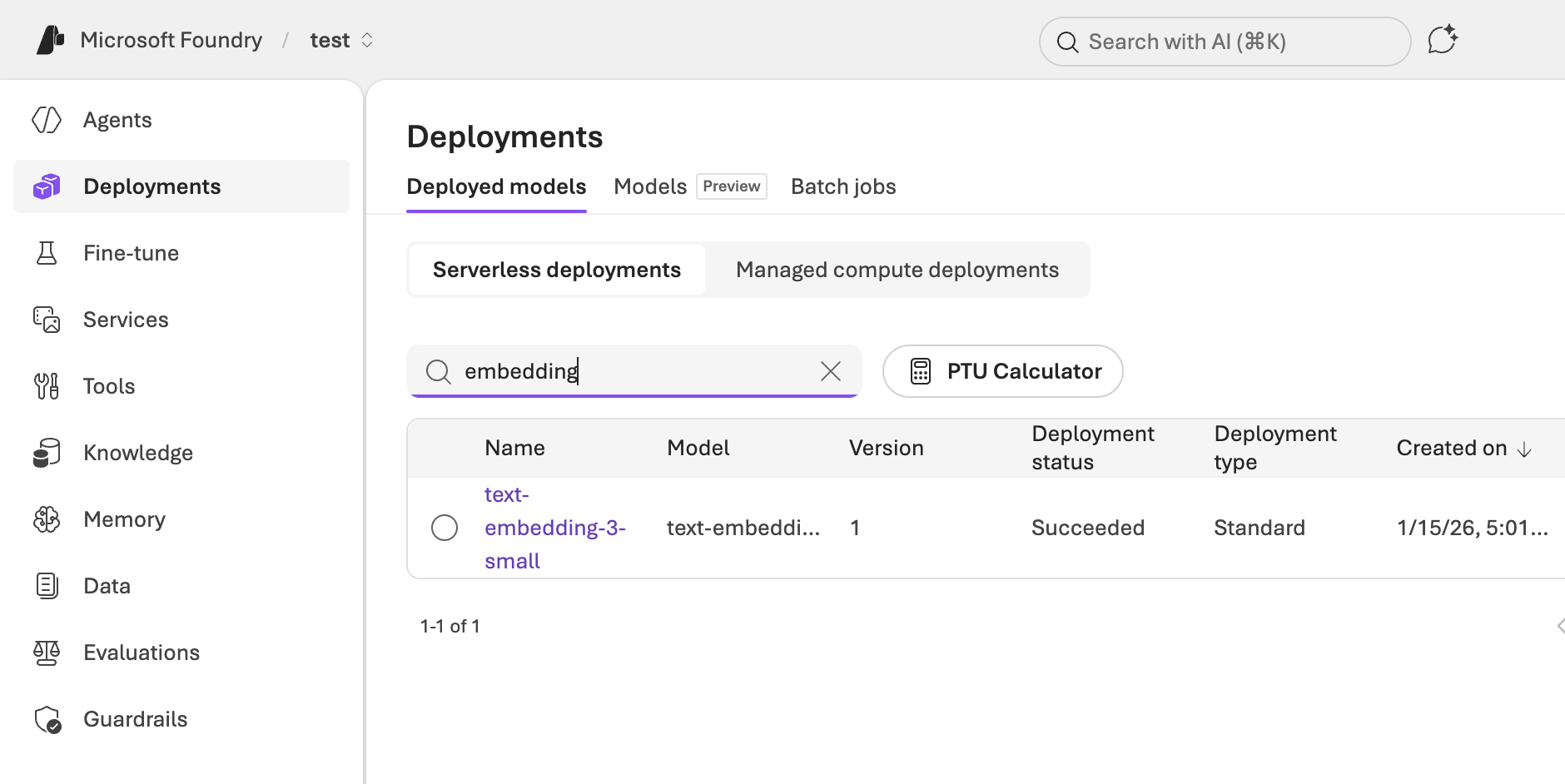This screenshot has width=1565, height=784.
Task: Click the top search magnifier icon
Action: tap(1067, 42)
